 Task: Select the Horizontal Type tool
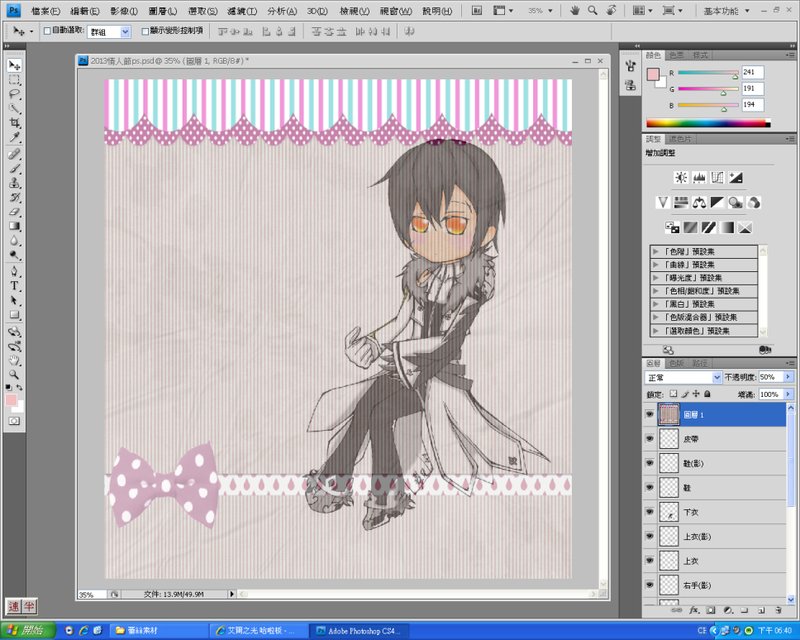[x=14, y=286]
